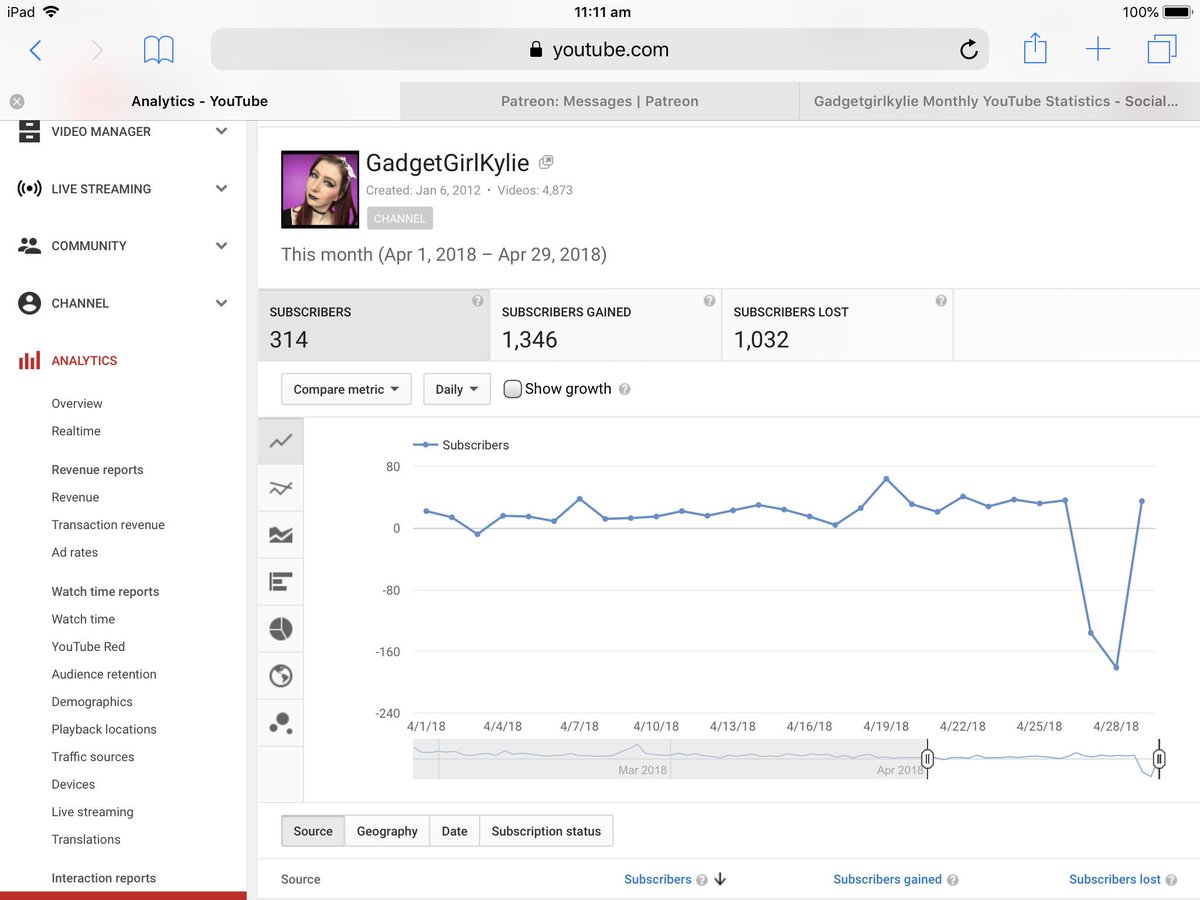Image resolution: width=1200 pixels, height=900 pixels.
Task: Sort by Subscribers gained column header
Action: (887, 880)
